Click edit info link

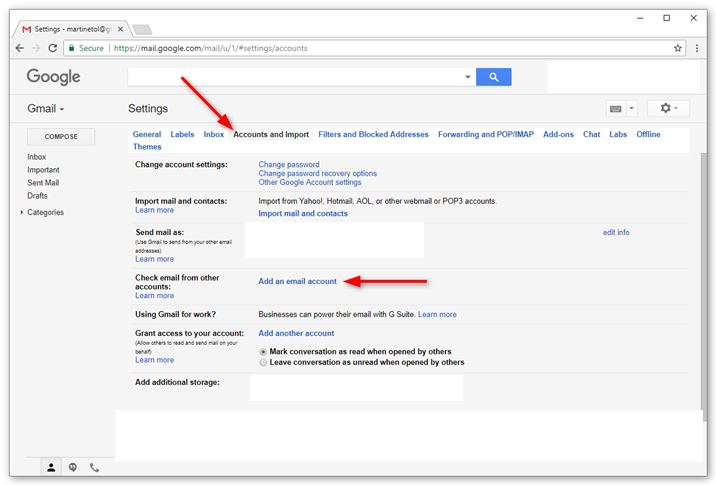[616, 232]
